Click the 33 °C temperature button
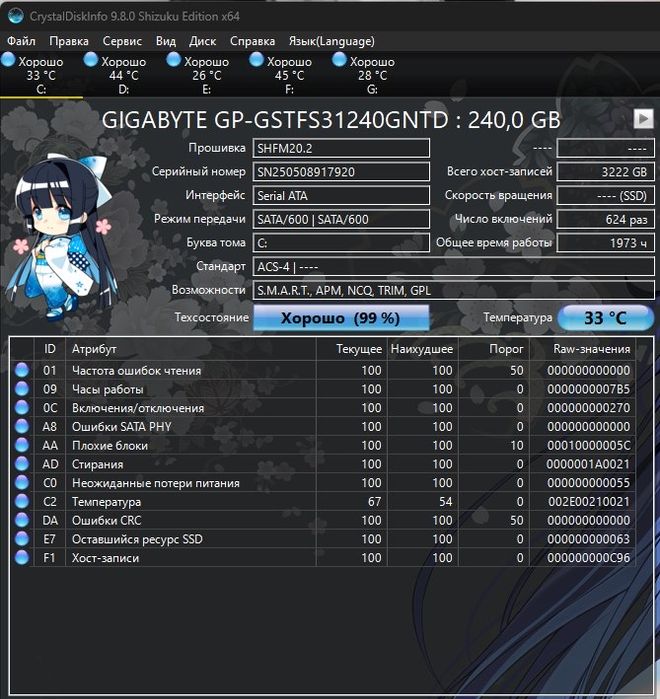This screenshot has width=660, height=699. tap(606, 318)
